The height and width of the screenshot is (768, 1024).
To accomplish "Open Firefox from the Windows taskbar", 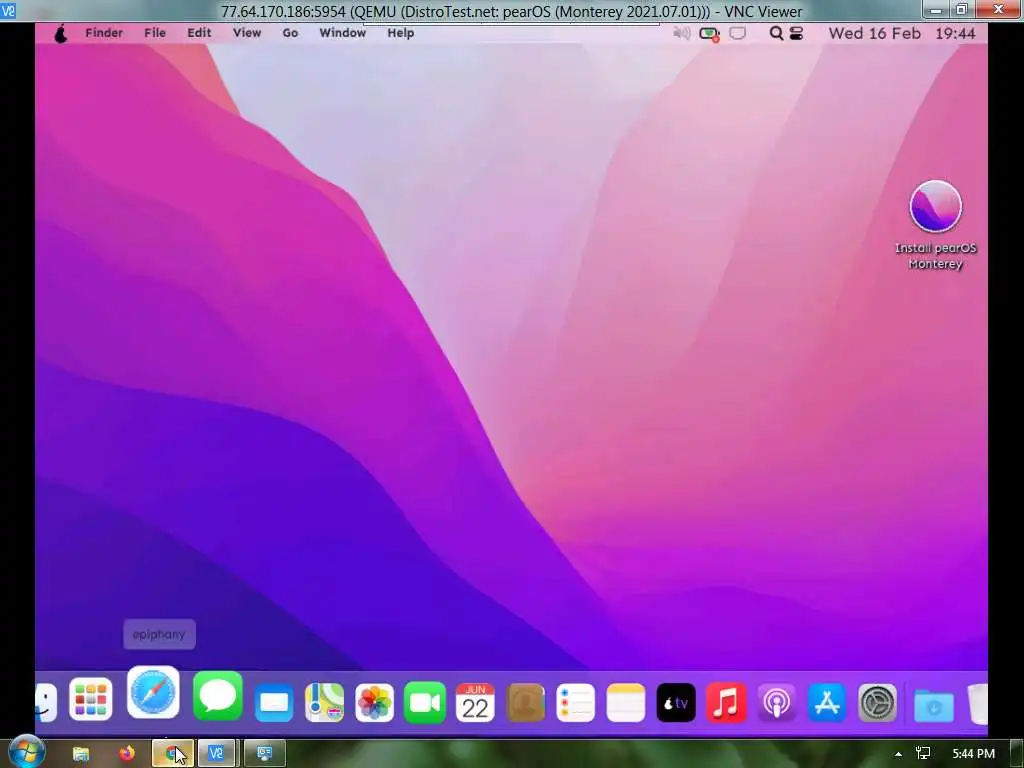I will [x=127, y=753].
